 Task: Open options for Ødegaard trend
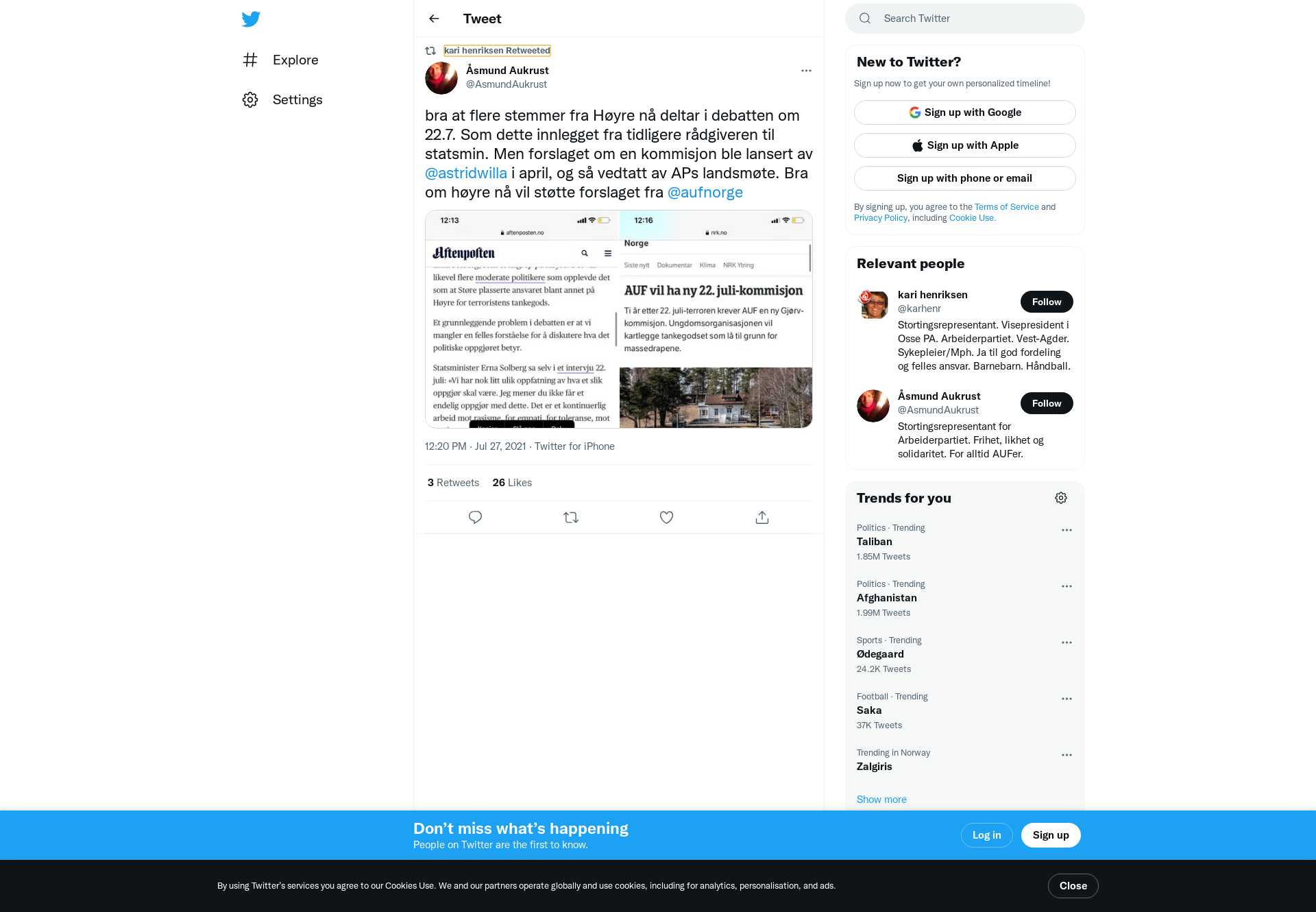(1067, 643)
